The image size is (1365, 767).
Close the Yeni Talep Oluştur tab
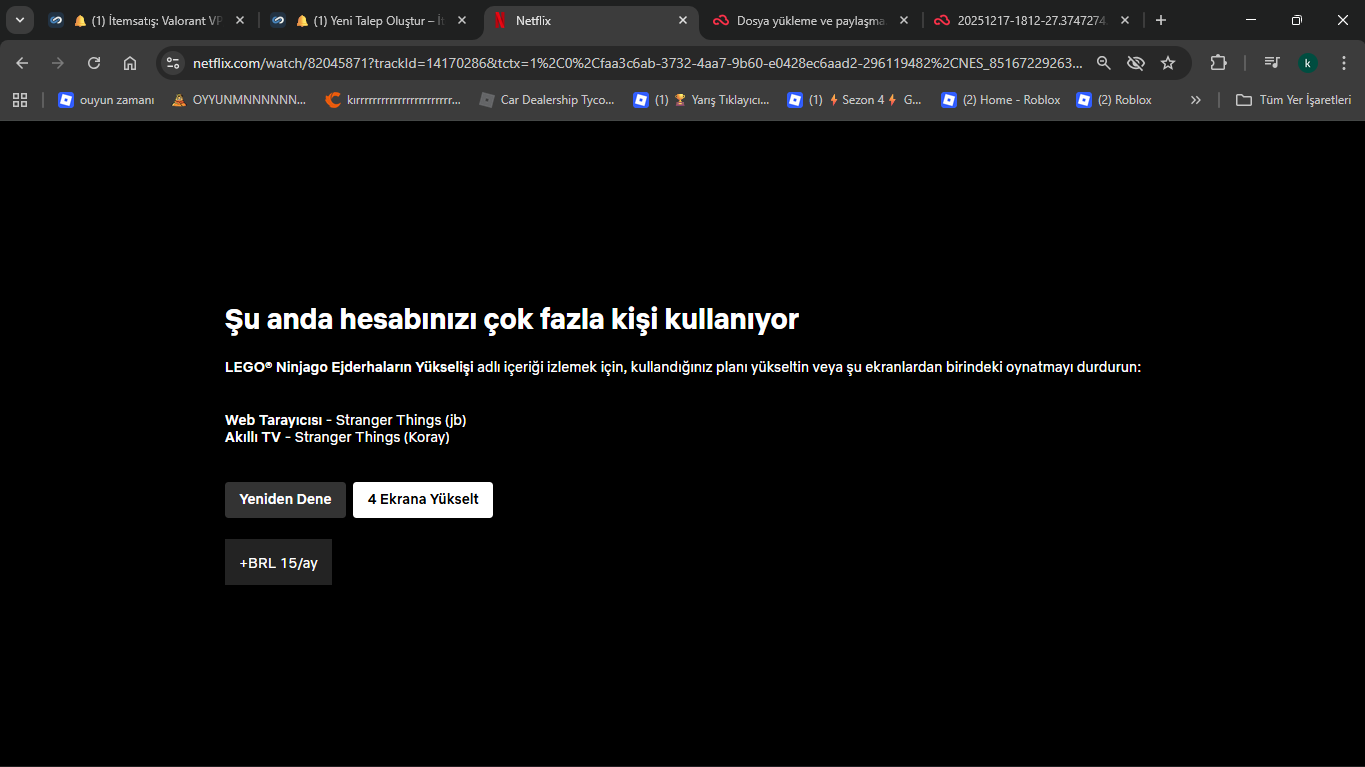pyautogui.click(x=461, y=20)
